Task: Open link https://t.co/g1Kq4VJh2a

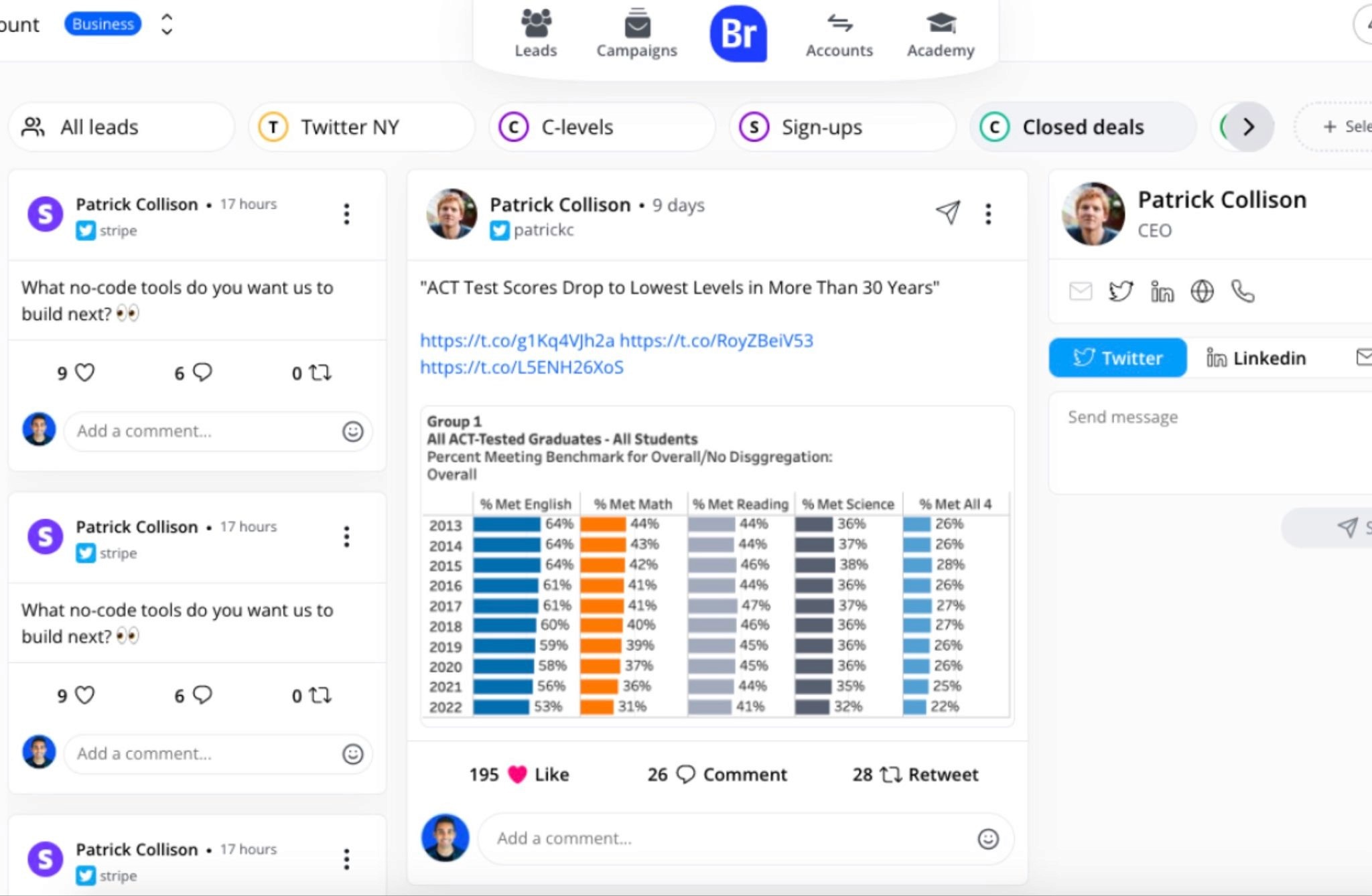Action: click(x=517, y=341)
